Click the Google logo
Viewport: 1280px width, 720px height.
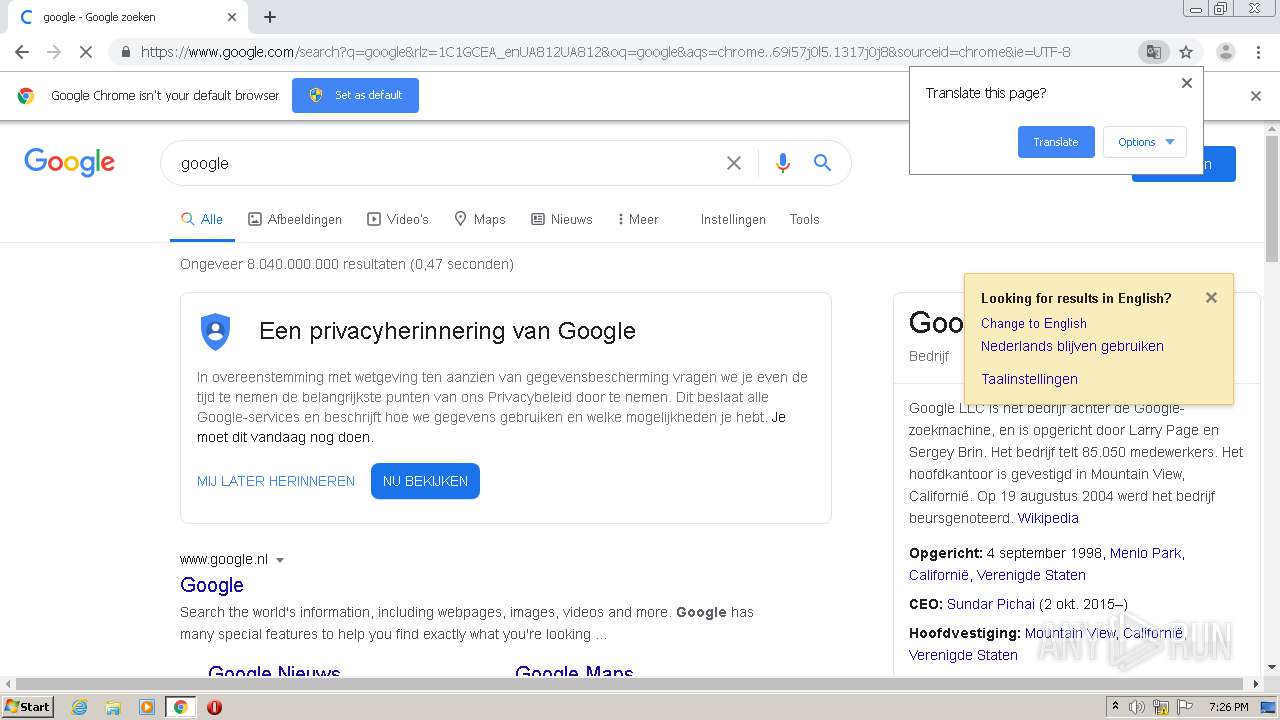(x=69, y=162)
